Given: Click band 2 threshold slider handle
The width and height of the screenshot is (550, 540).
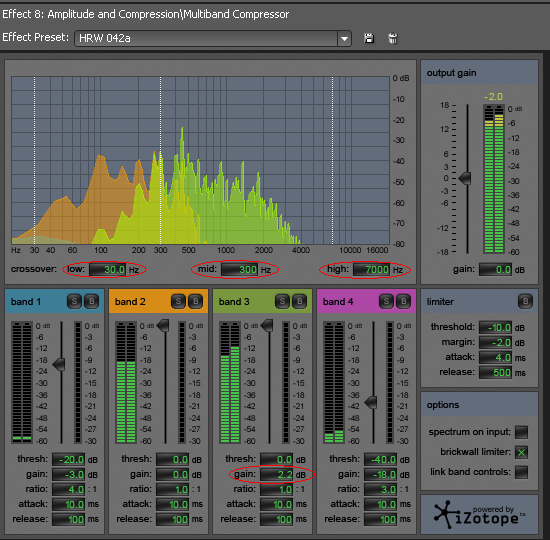Looking at the screenshot, I should tap(163, 326).
